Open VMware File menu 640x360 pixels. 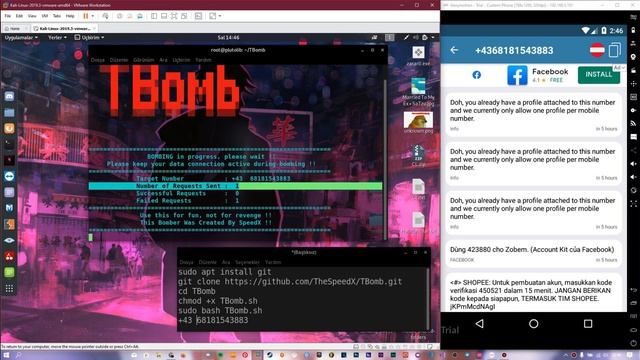tap(8, 16)
